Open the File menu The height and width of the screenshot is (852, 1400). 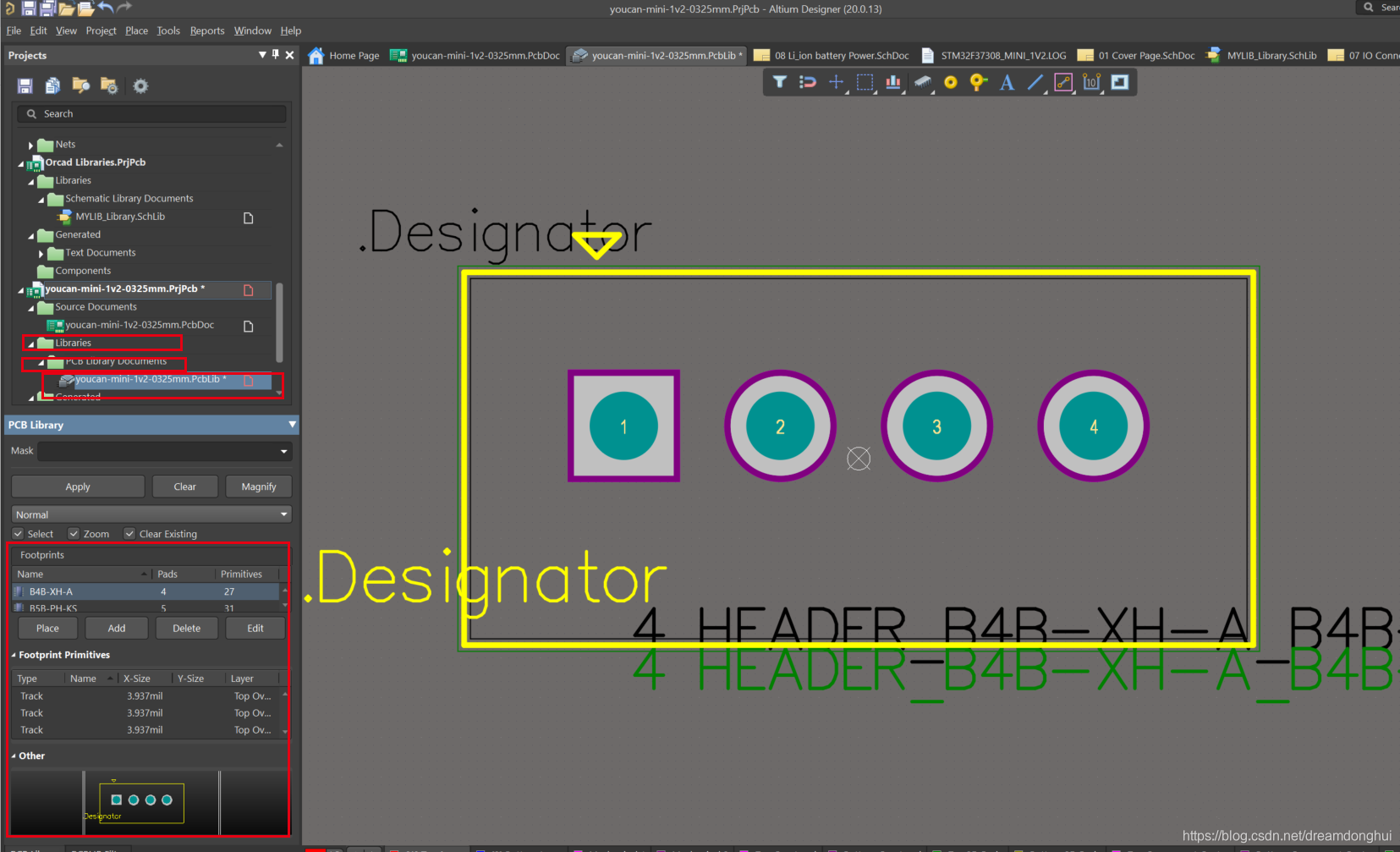tap(14, 30)
